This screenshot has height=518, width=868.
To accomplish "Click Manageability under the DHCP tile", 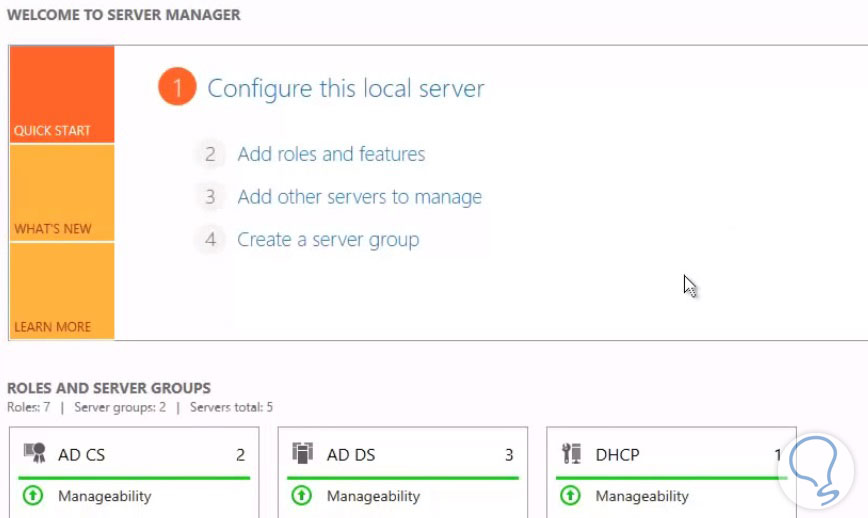I will [x=641, y=496].
